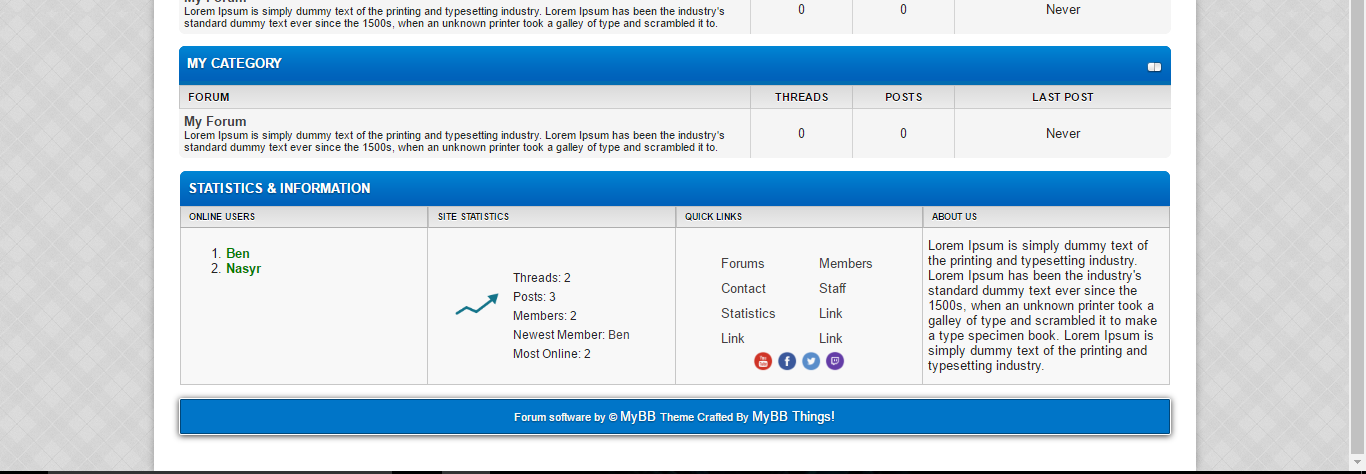Open the Facebook social icon
Image resolution: width=1366 pixels, height=474 pixels.
tap(787, 361)
